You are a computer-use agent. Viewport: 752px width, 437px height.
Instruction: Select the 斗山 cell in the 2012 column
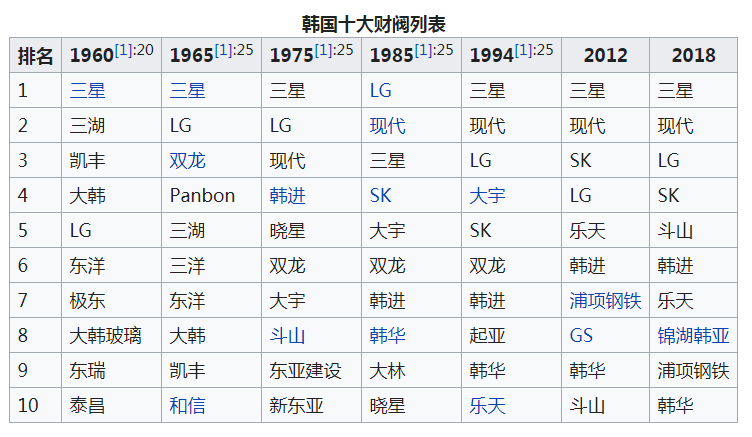point(605,406)
